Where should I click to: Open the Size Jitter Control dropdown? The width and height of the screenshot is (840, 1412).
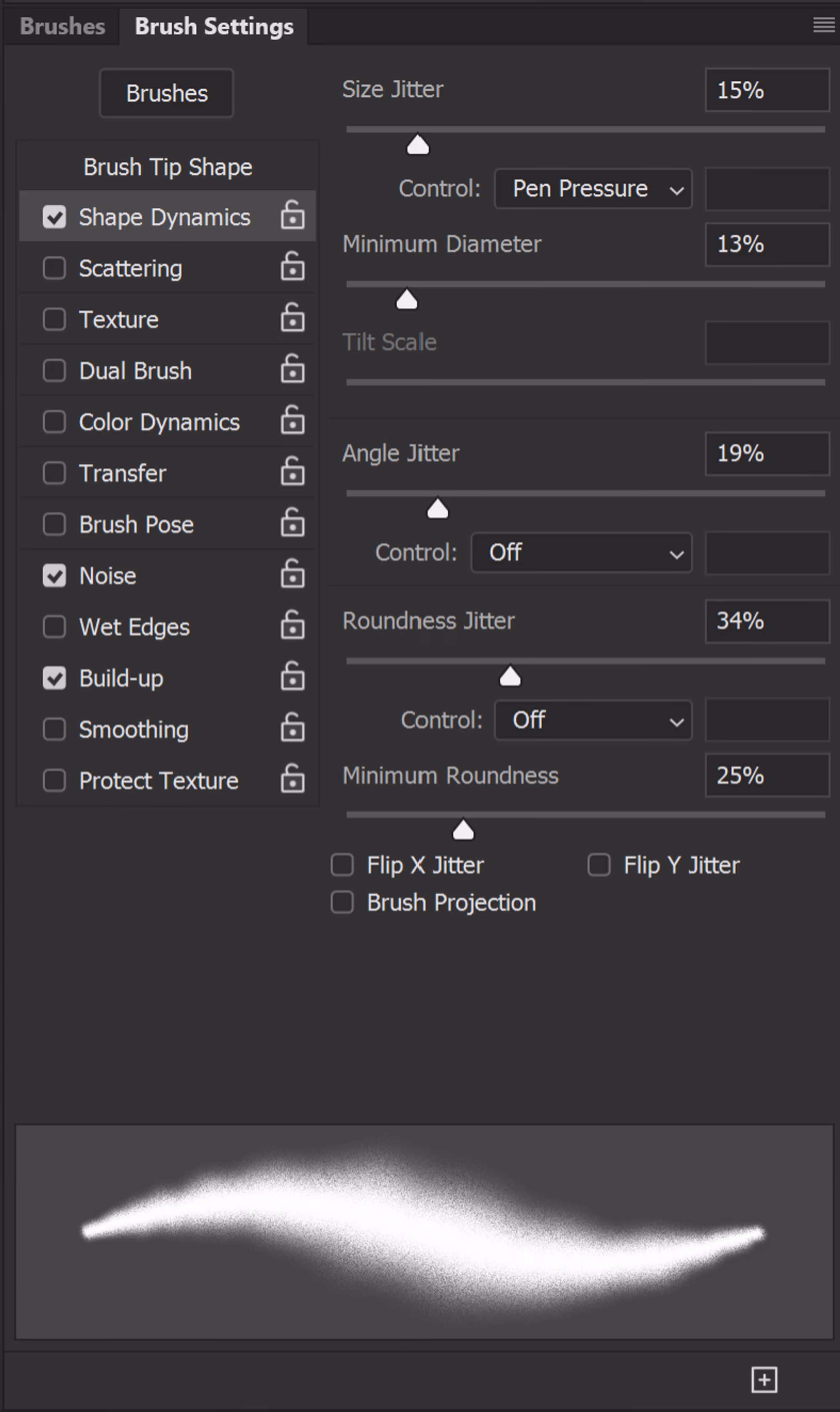tap(593, 189)
